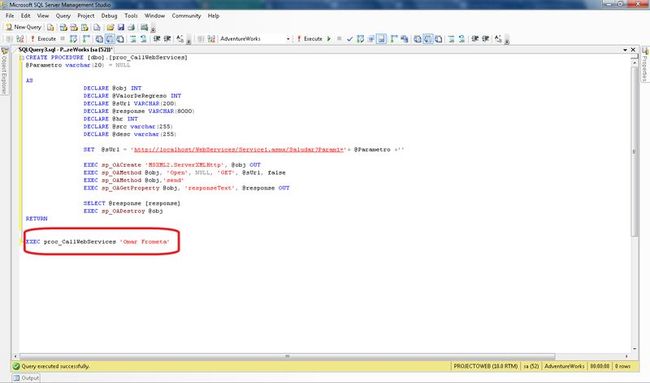Screen dimensions: 650x383
Task: Click the Change Connection icon before the AdventureWorks dropdown
Action: tap(211, 39)
